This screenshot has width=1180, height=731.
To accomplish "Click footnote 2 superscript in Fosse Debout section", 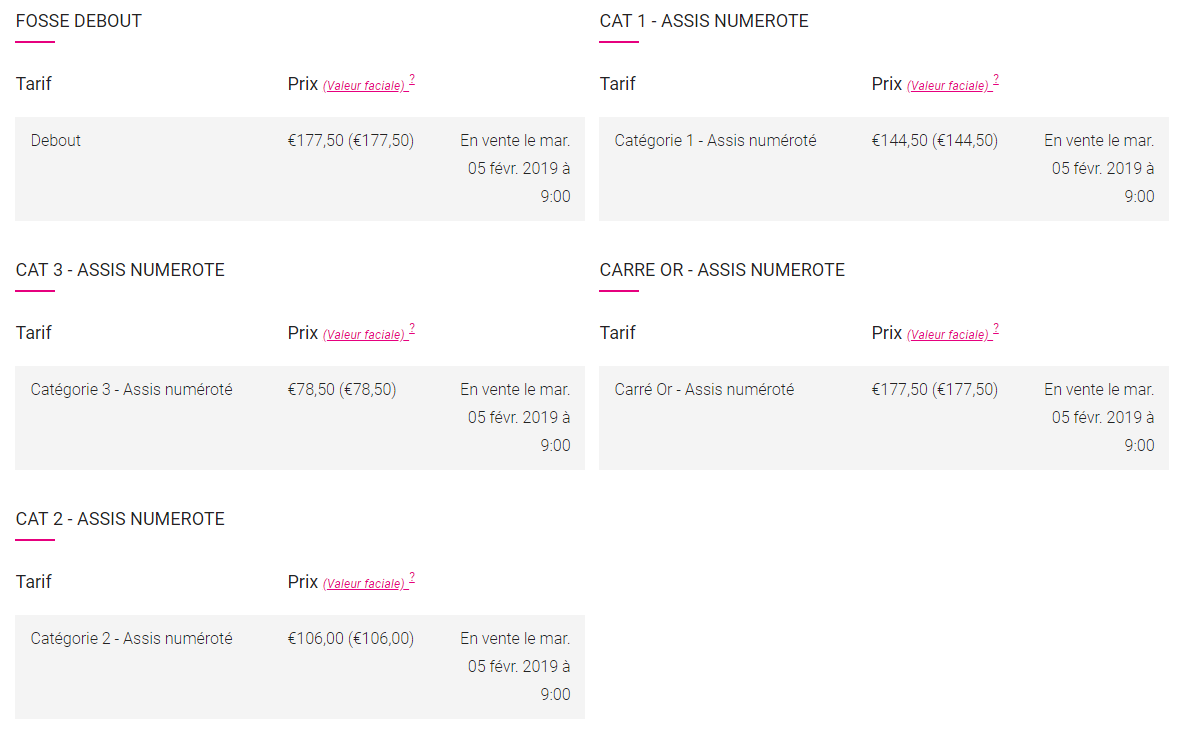I will (412, 80).
